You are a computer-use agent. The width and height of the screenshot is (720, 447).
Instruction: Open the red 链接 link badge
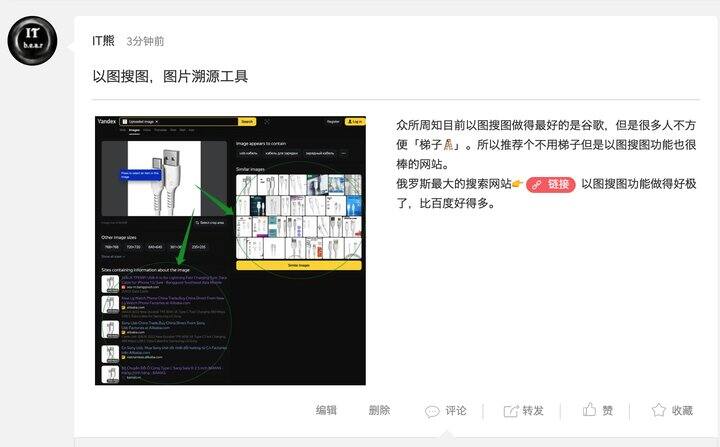[x=551, y=184]
